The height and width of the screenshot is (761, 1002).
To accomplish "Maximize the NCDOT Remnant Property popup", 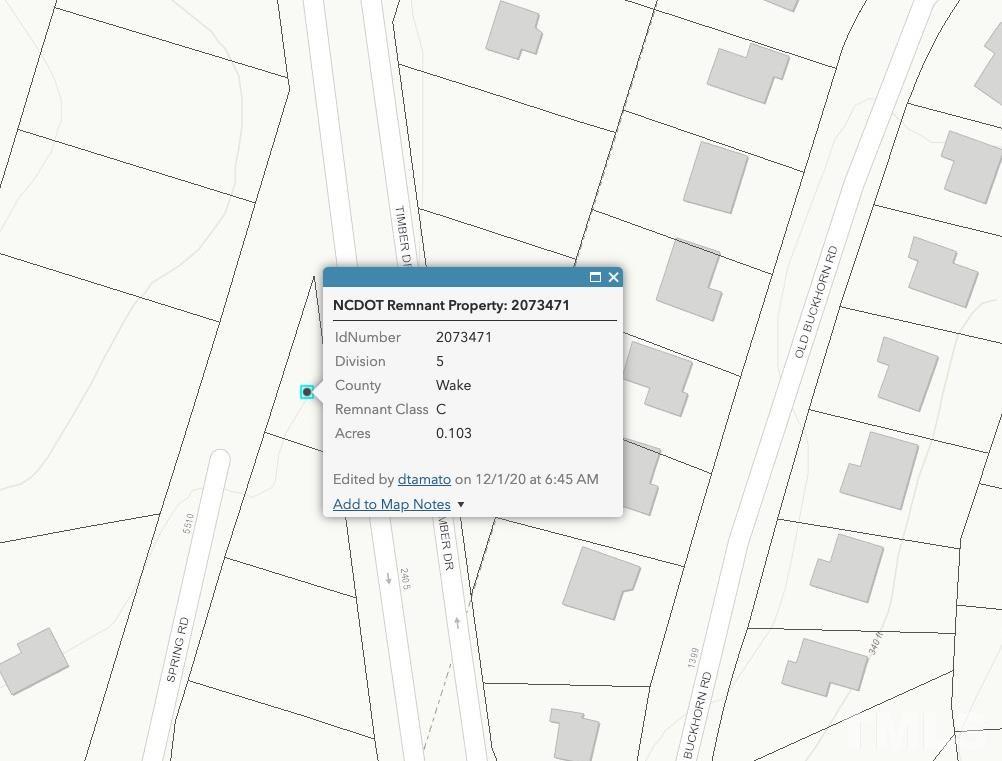I will [x=595, y=277].
